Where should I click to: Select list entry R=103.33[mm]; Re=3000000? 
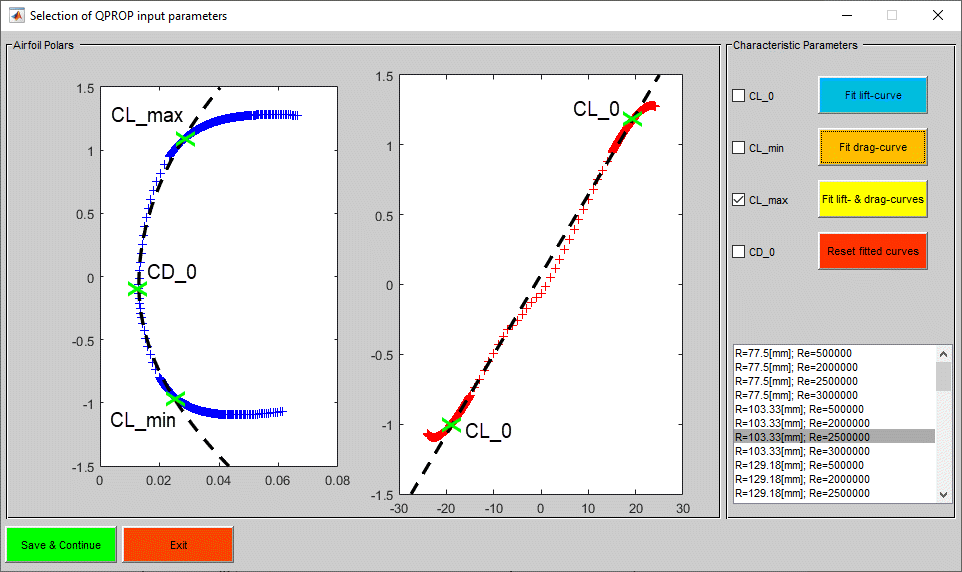click(x=834, y=451)
